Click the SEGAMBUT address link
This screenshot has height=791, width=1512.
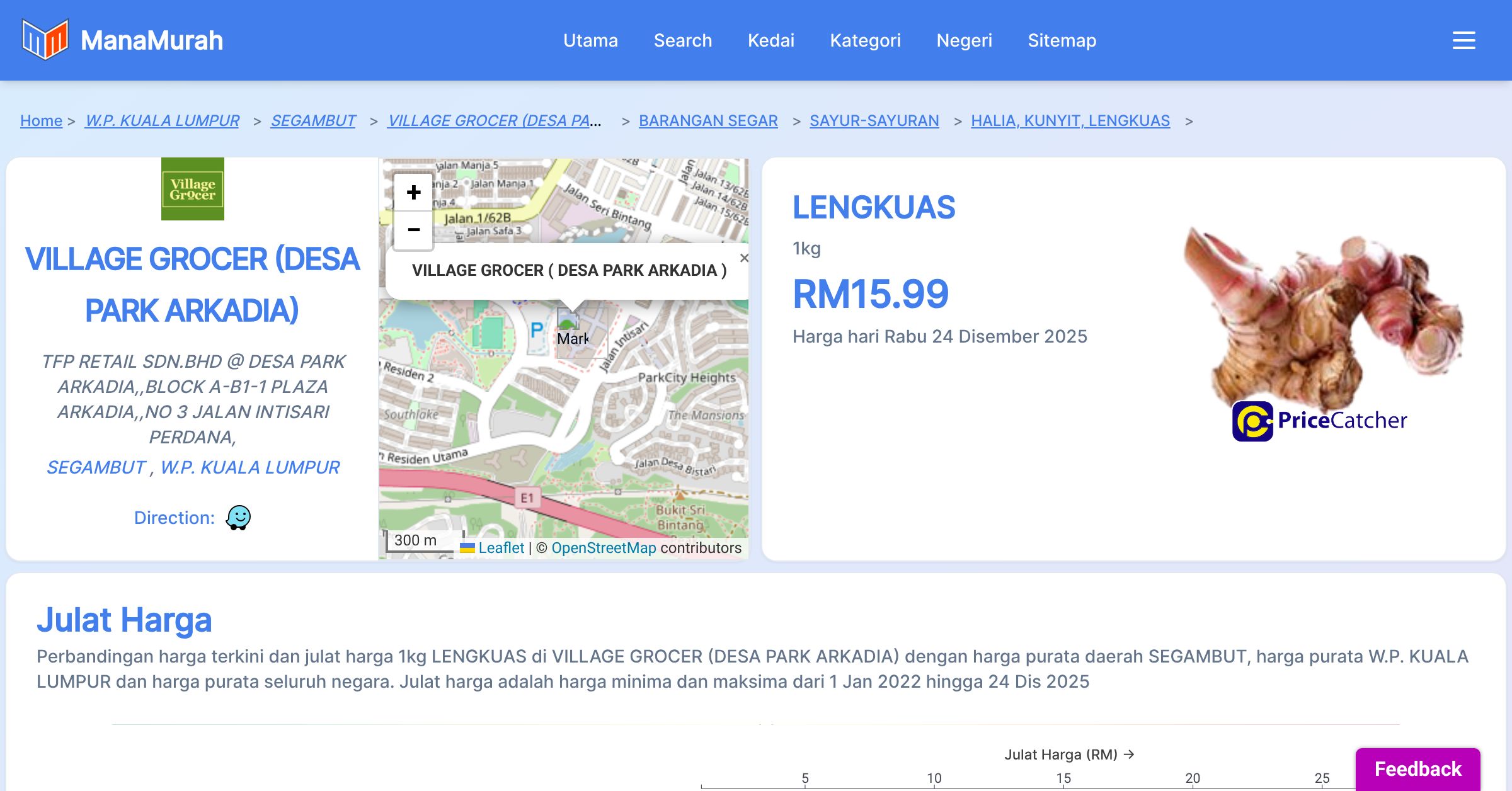pyautogui.click(x=96, y=467)
